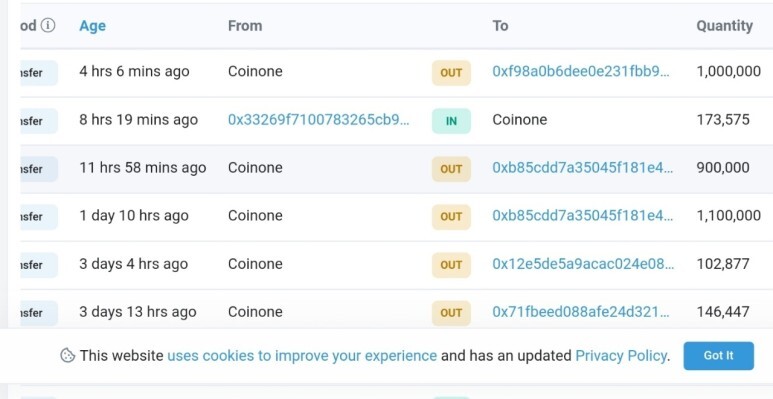Open address 0x12e5de5a9acac024e08...
The width and height of the screenshot is (773, 399).
click(x=583, y=264)
